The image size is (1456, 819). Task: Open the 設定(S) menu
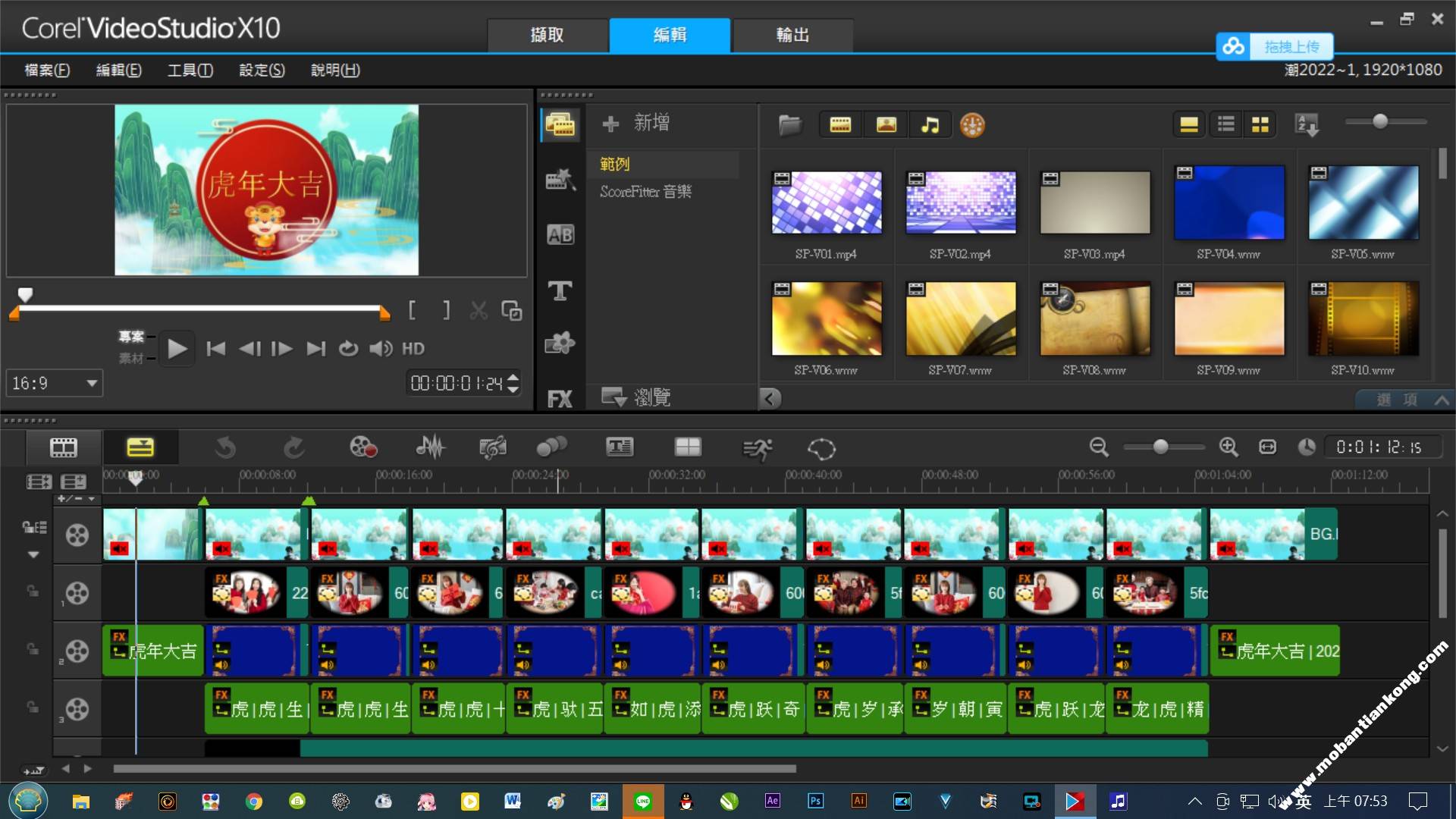coord(262,70)
